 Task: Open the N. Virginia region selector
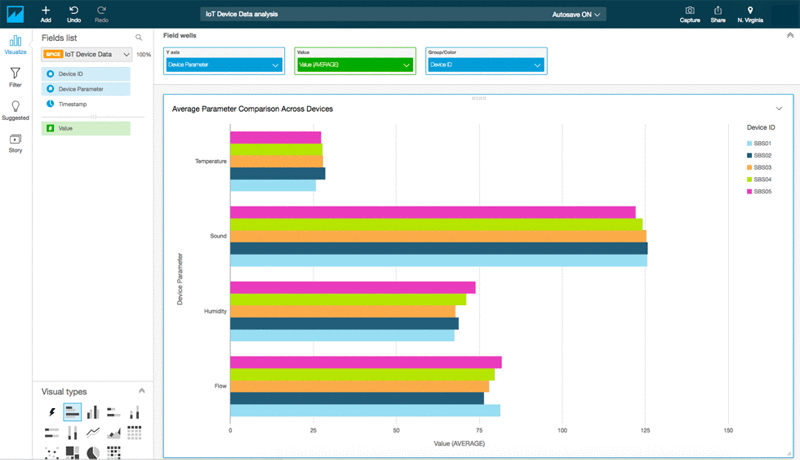click(x=750, y=14)
